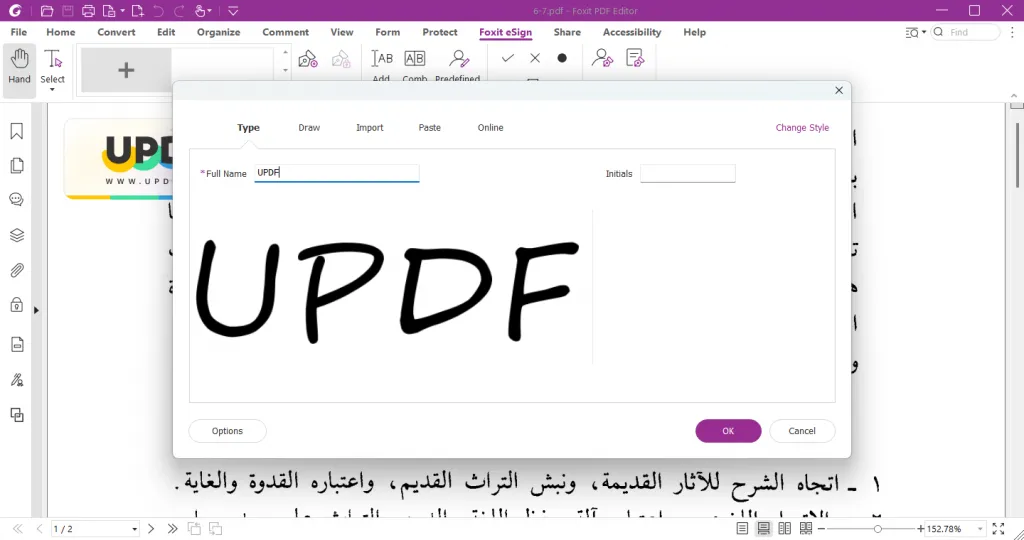The height and width of the screenshot is (540, 1024).
Task: Select the dot stamp
Action: 562,58
